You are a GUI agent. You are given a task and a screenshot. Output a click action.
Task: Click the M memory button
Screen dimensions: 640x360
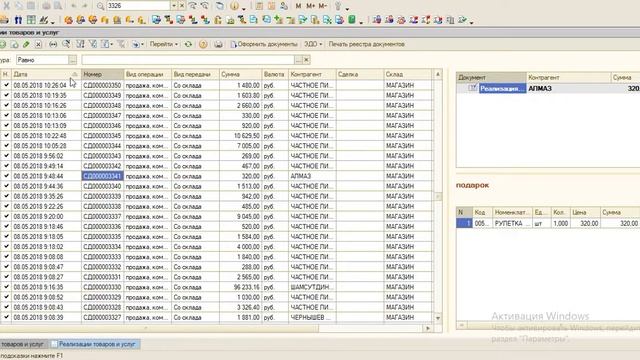(298, 6)
